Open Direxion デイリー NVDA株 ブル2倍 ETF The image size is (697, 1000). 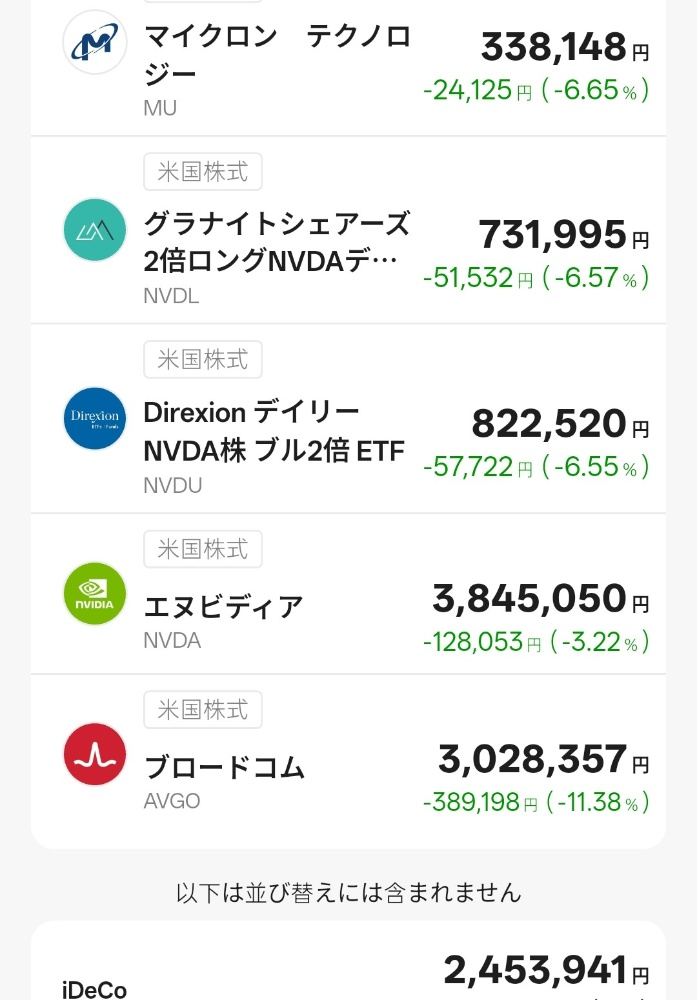pos(274,432)
